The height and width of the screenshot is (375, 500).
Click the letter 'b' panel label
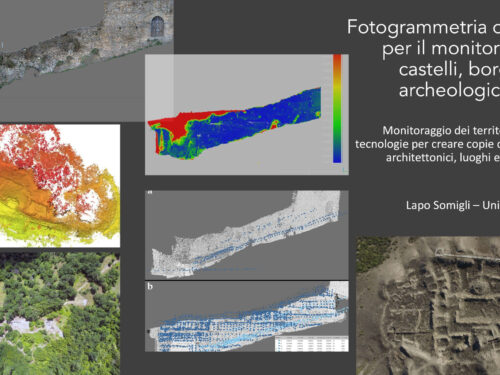[150, 286]
